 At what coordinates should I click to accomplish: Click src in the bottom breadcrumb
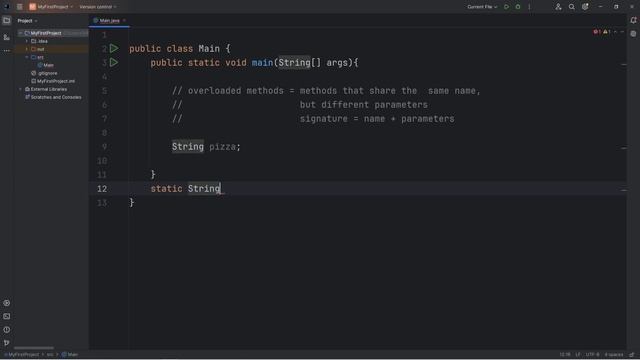pyautogui.click(x=50, y=355)
